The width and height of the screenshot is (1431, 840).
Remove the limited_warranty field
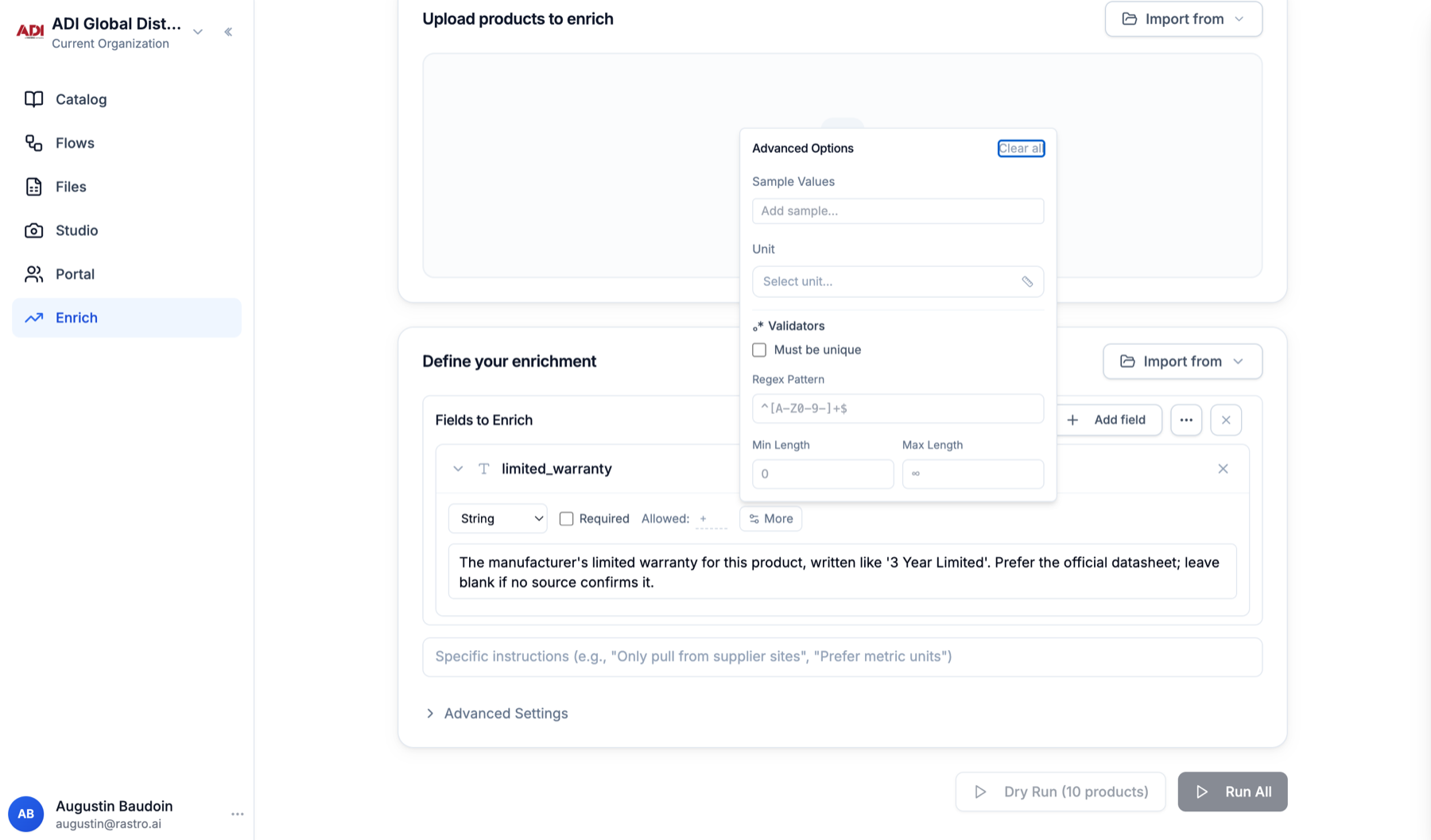tap(1223, 469)
